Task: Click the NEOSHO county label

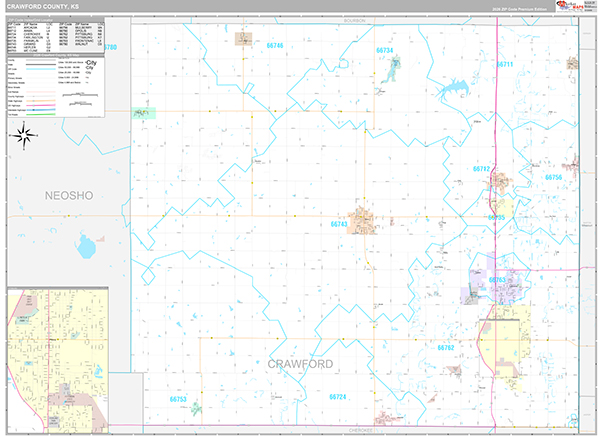Action: [x=69, y=196]
